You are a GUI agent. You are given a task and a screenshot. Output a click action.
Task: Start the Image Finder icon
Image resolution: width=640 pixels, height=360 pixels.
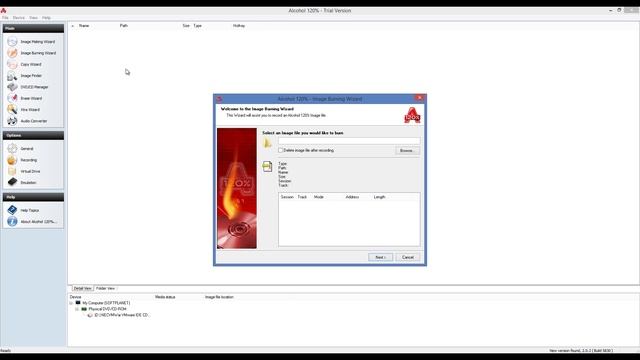click(x=12, y=76)
